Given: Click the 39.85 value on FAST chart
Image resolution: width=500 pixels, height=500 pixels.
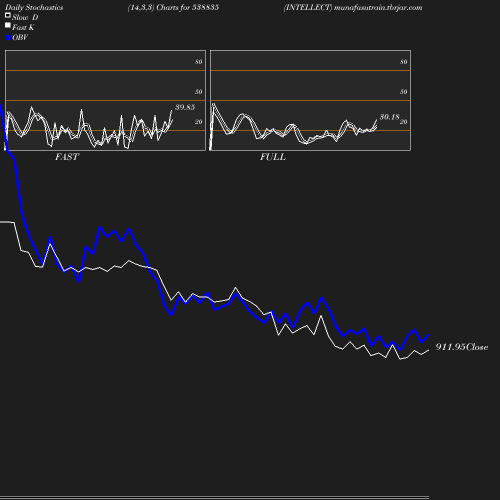Looking at the screenshot, I should coord(185,107).
